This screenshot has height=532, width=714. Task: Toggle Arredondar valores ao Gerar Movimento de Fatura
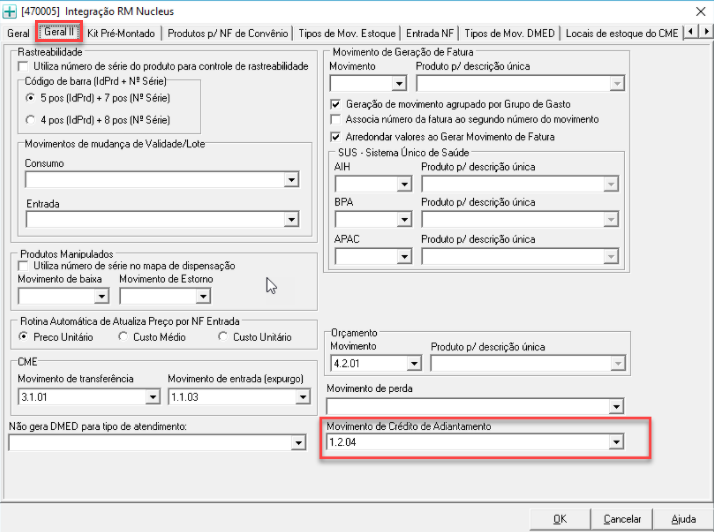point(336,137)
